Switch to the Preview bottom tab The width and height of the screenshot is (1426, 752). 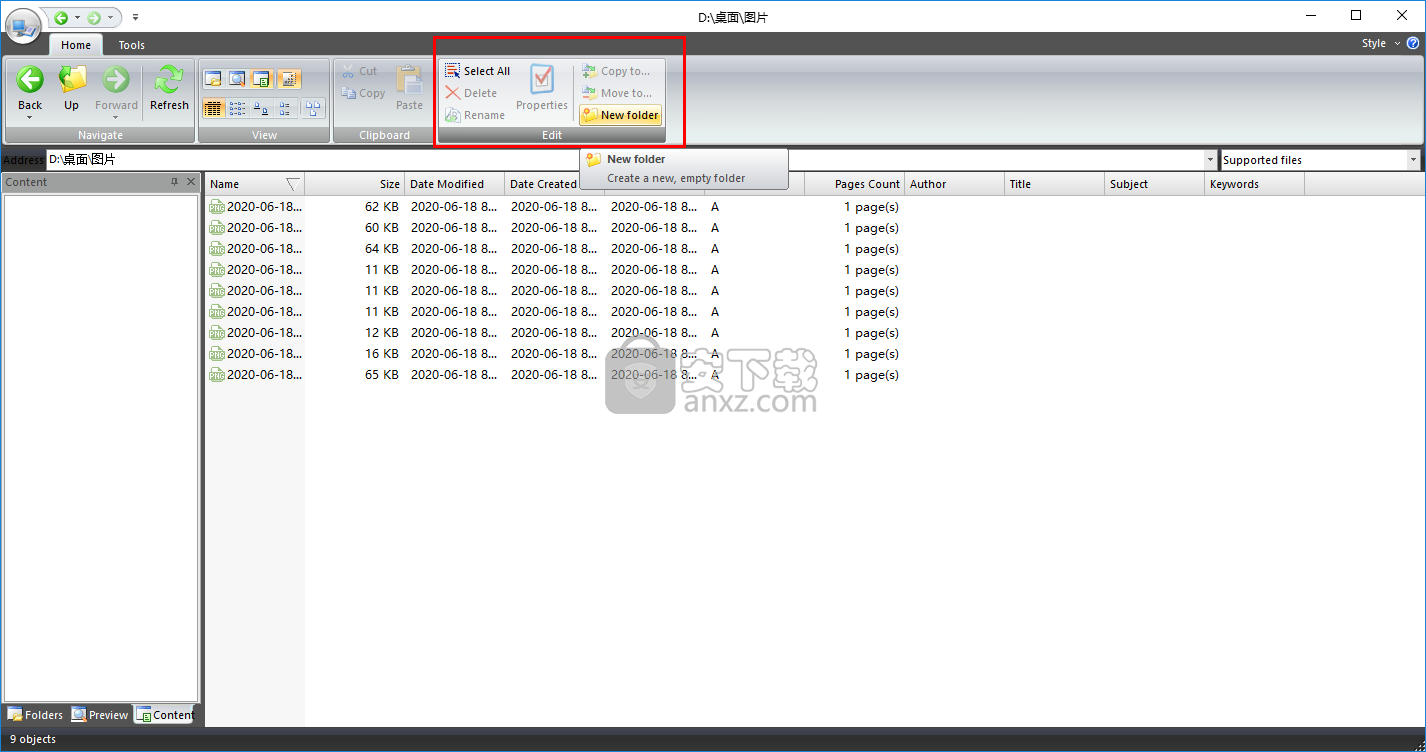(100, 715)
